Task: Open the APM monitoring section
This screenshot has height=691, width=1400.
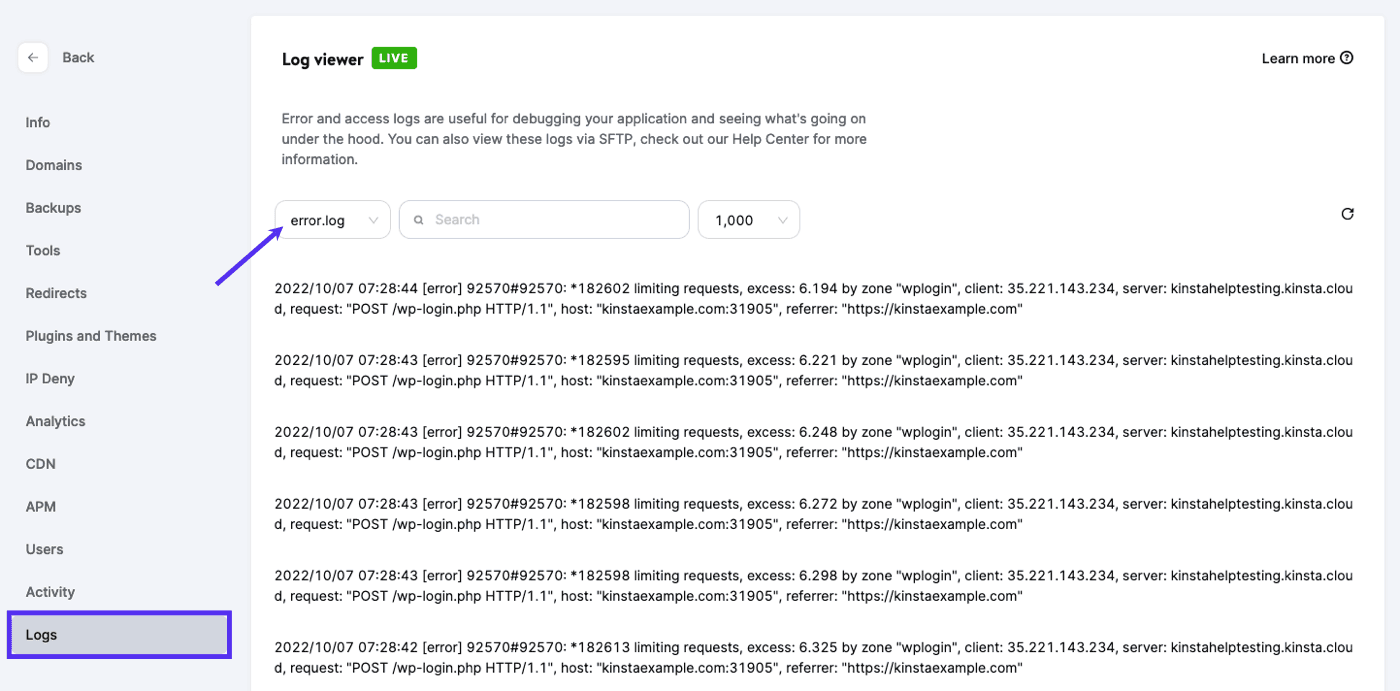Action: [41, 506]
